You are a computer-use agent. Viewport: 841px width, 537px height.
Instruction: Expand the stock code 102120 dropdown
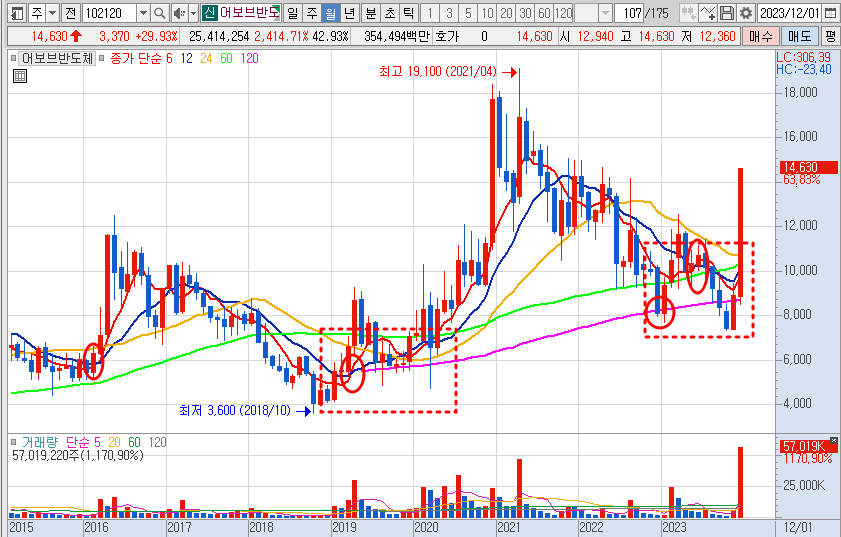tap(143, 13)
